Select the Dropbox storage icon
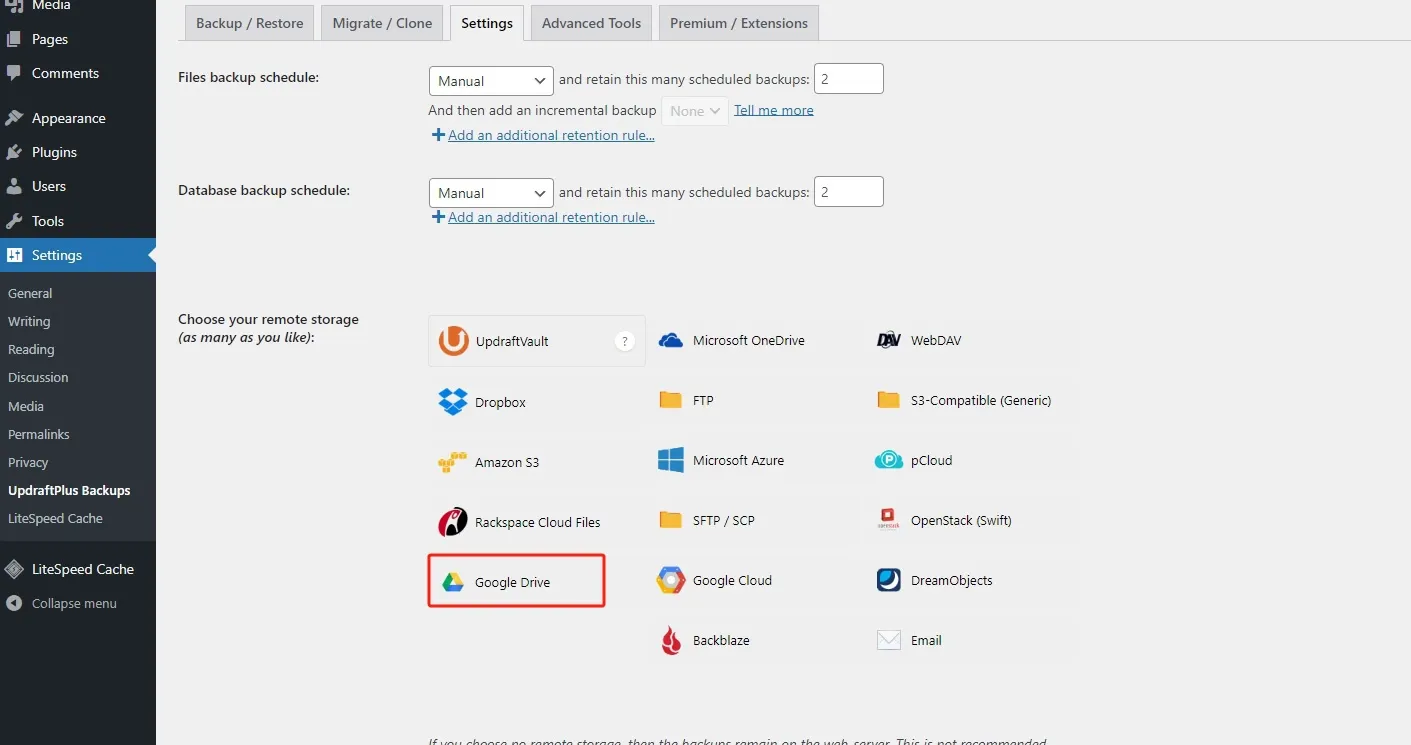This screenshot has height=745, width=1411. click(x=453, y=402)
